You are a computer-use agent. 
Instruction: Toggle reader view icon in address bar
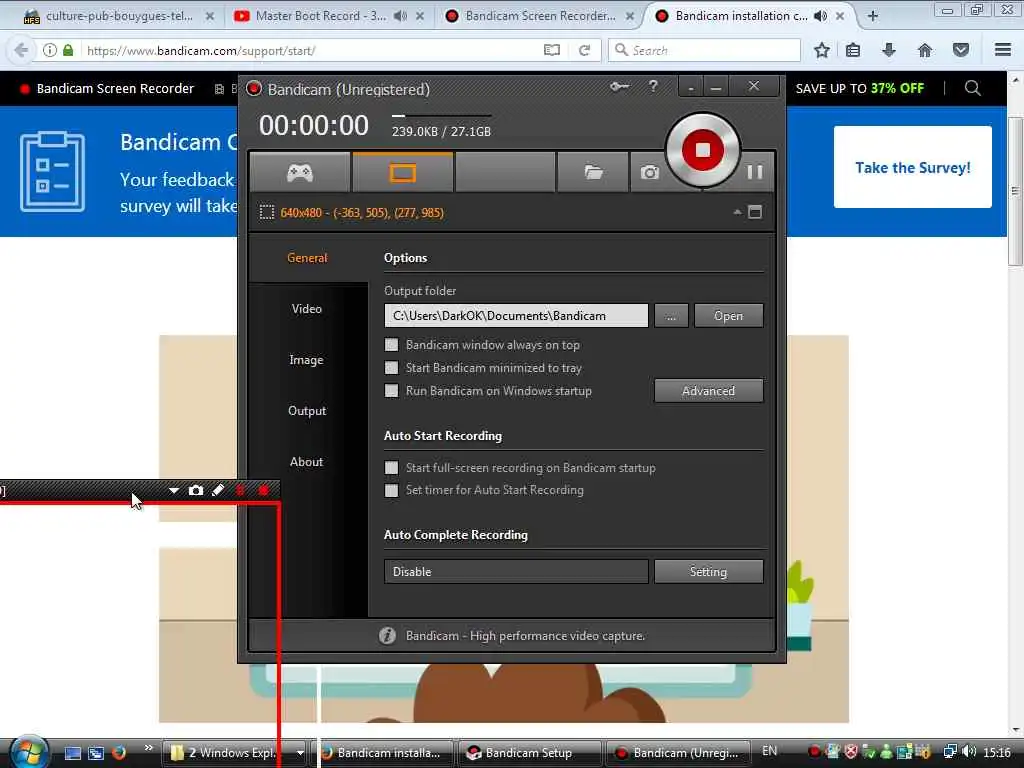click(x=552, y=50)
